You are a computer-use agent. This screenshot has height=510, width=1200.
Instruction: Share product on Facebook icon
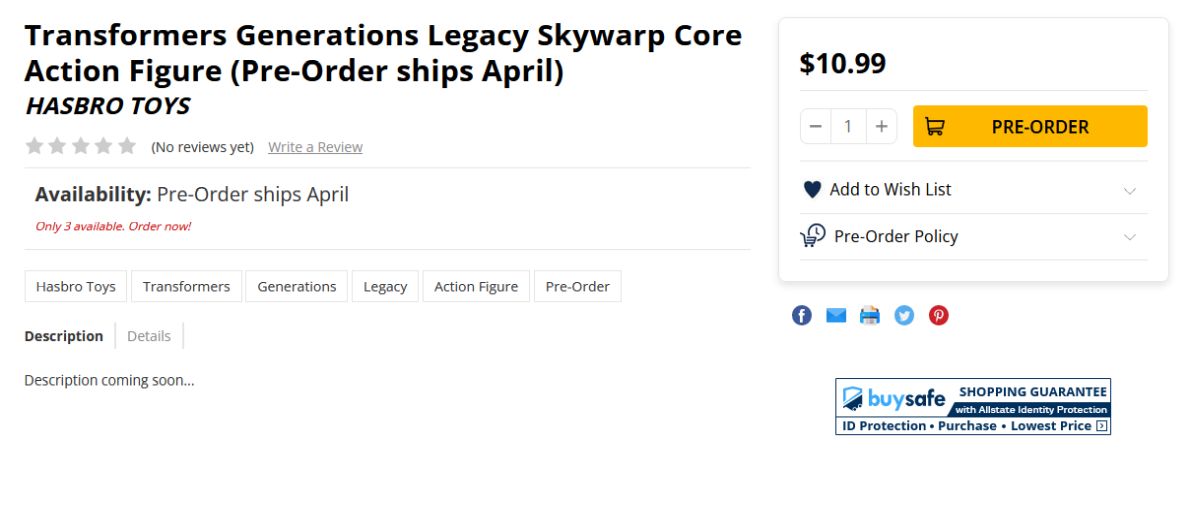tap(802, 316)
